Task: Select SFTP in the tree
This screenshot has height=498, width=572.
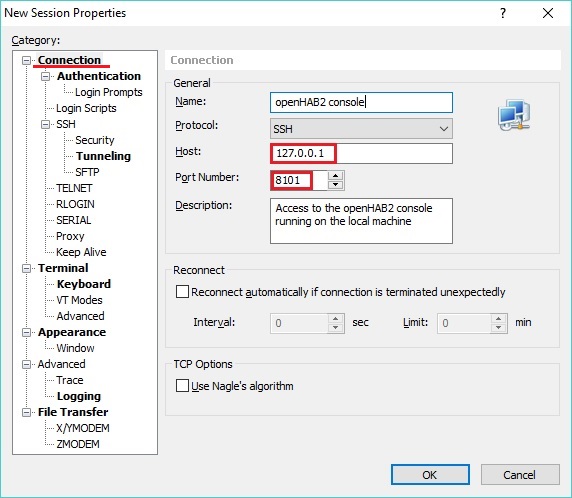Action: click(87, 172)
